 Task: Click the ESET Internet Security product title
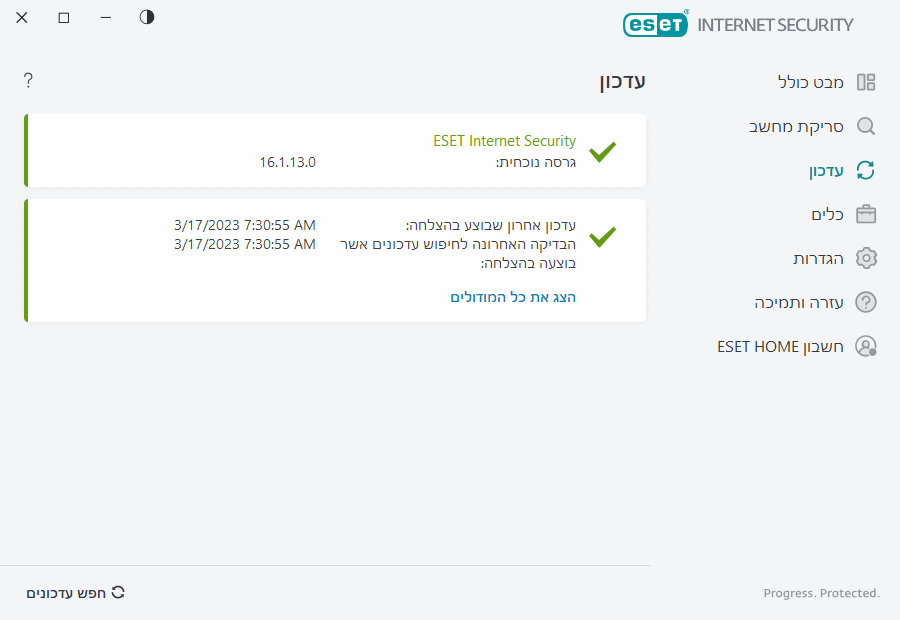pos(504,141)
